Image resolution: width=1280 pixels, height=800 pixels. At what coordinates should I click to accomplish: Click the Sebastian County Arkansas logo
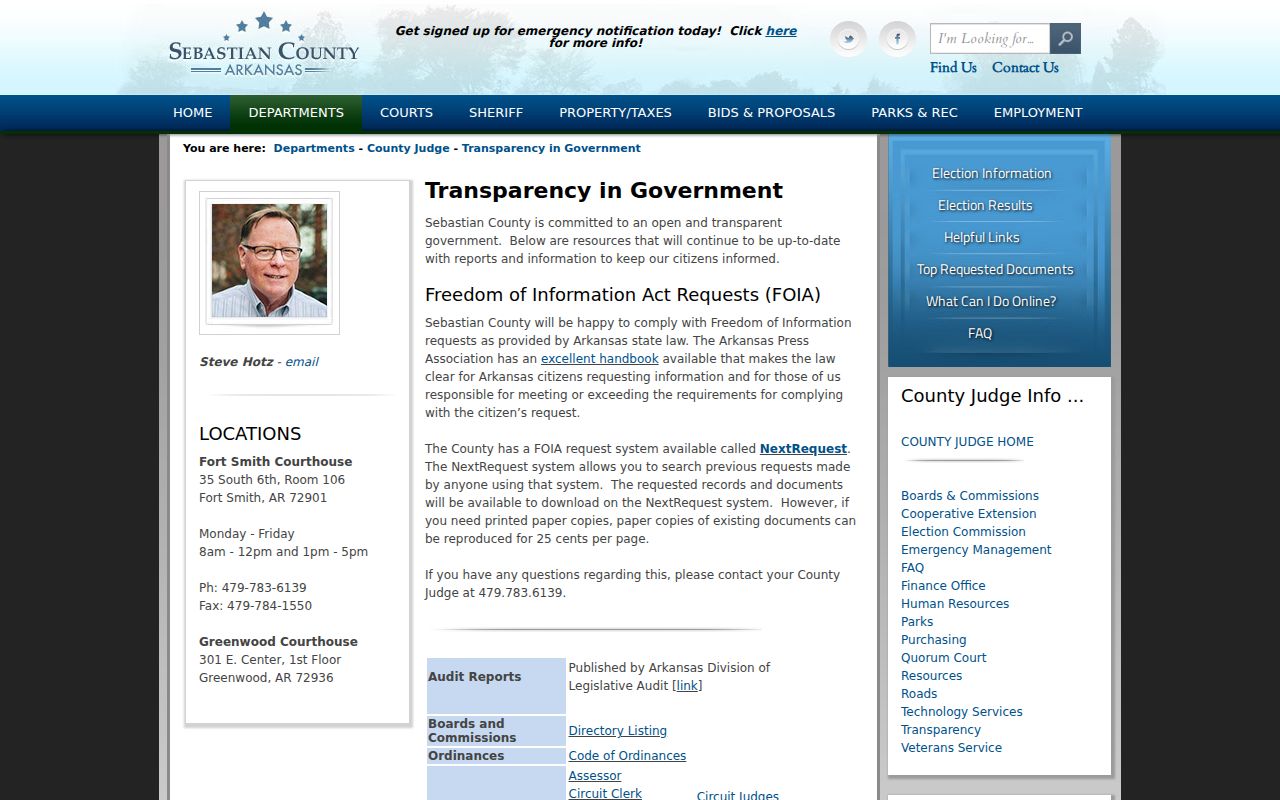coord(263,45)
